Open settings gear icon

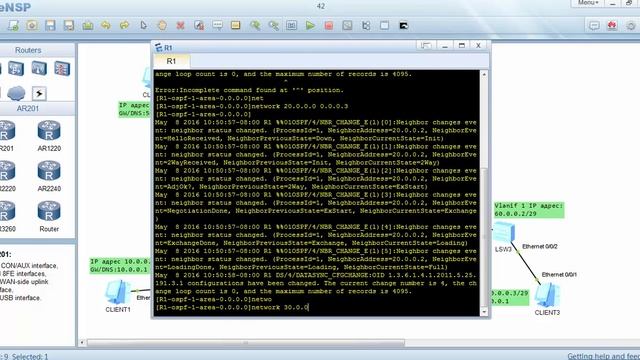coord(631,26)
